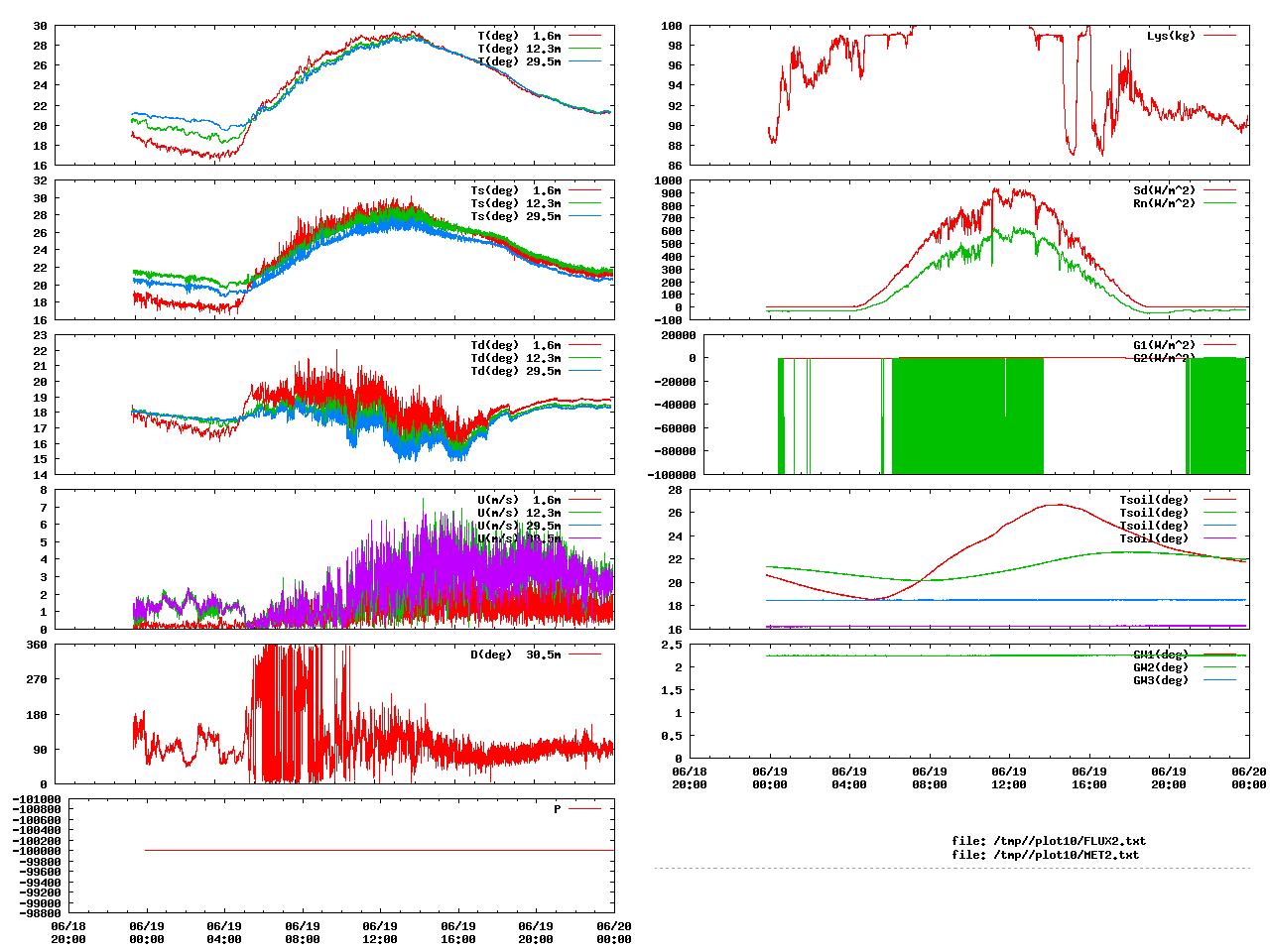This screenshot has height=952, width=1270.
Task: Pick the 'U(m/s) 29.5m' legend label
Action: 519,526
